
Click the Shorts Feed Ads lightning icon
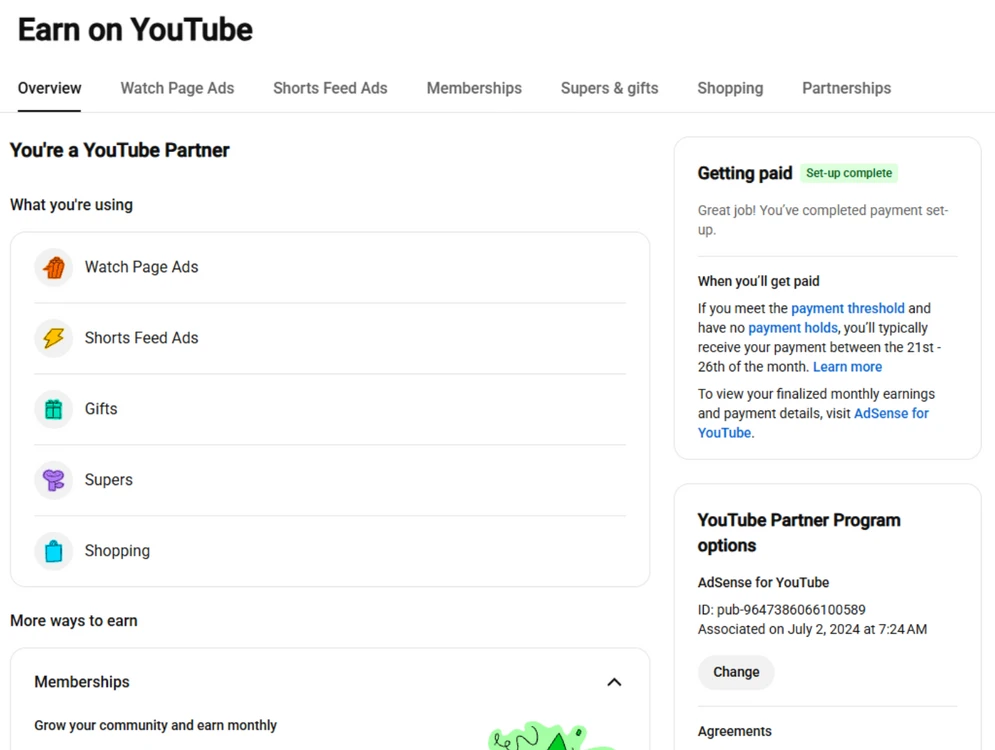coord(54,338)
